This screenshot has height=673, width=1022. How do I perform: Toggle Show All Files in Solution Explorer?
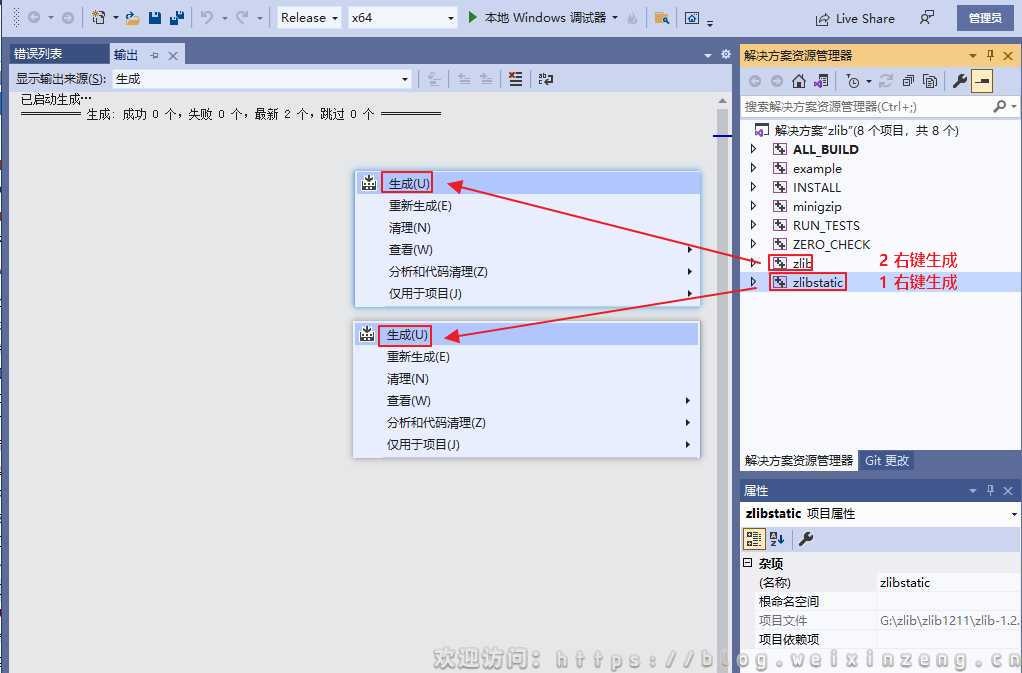(x=930, y=81)
